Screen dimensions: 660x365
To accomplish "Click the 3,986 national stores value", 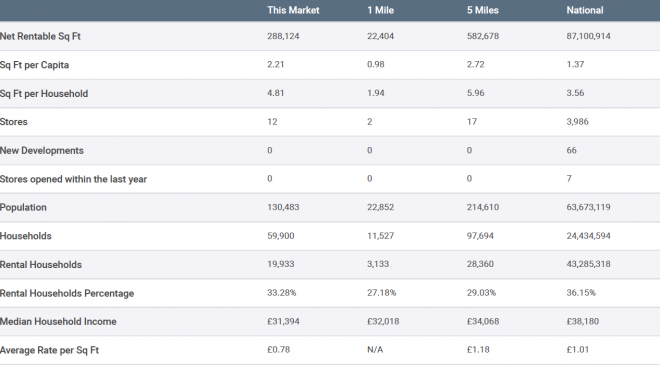I will click(x=577, y=122).
